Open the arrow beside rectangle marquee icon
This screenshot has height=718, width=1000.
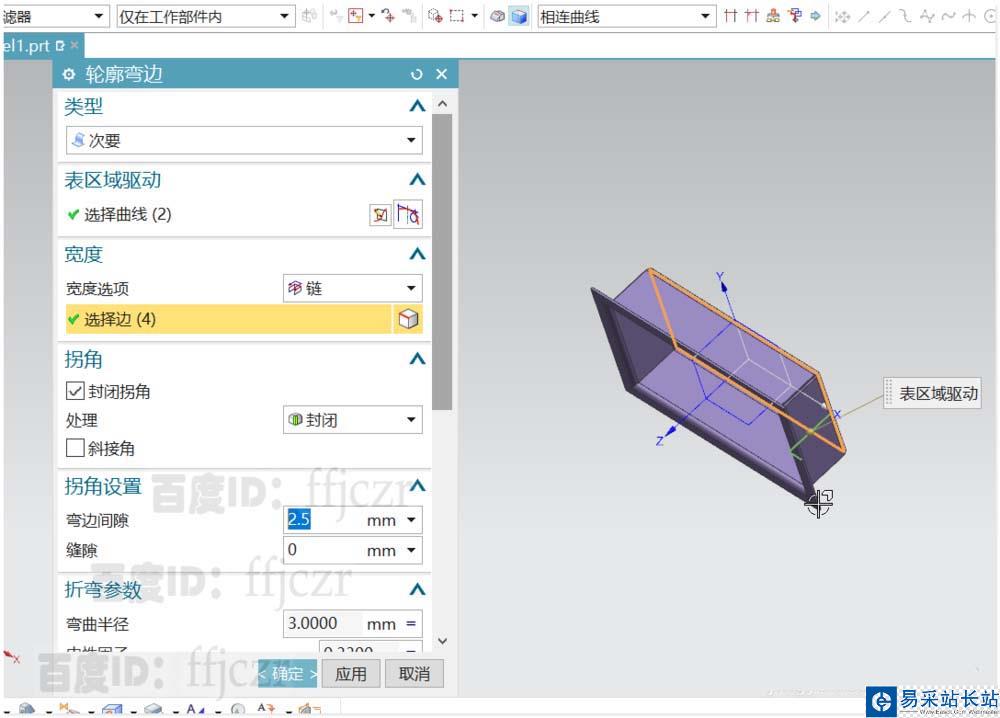pos(474,16)
